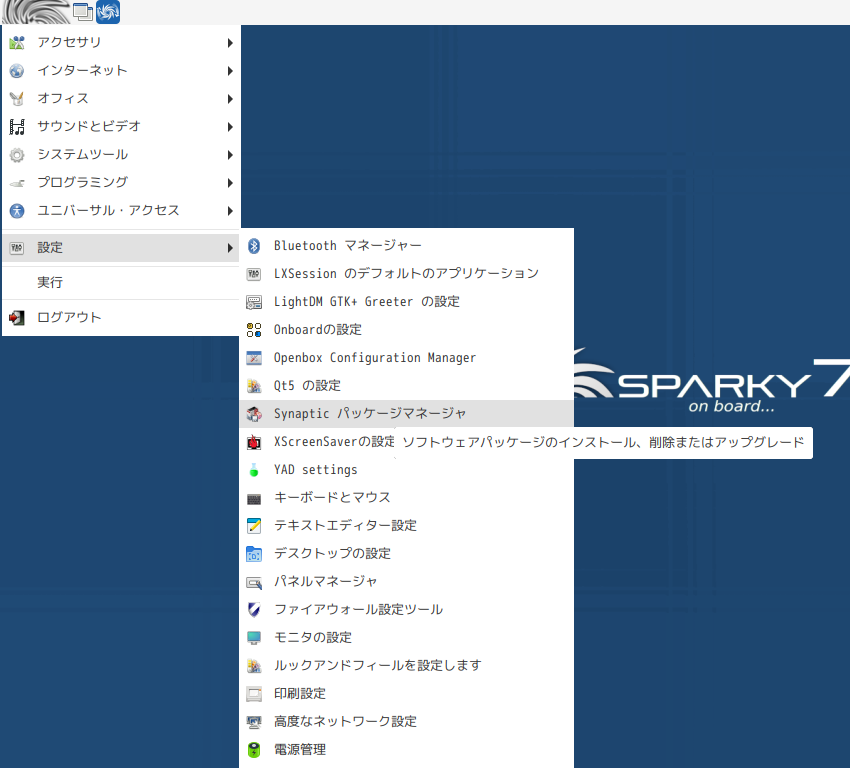The height and width of the screenshot is (768, 850).
Task: Choose 電源管理 from settings submenu
Action: tap(406, 750)
